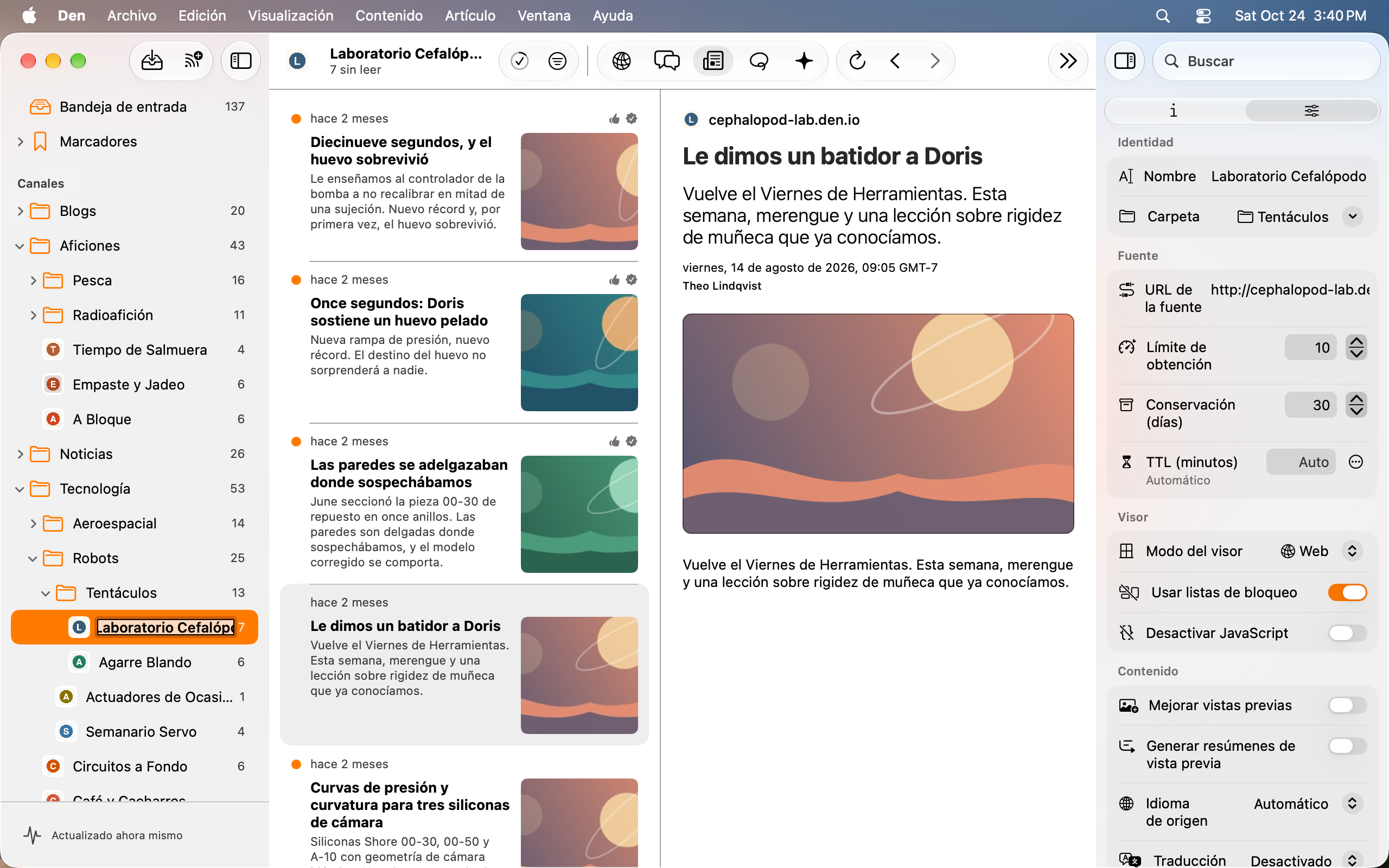The image size is (1389, 868).
Task: Toggle the left sidebar panel icon
Action: point(240,60)
